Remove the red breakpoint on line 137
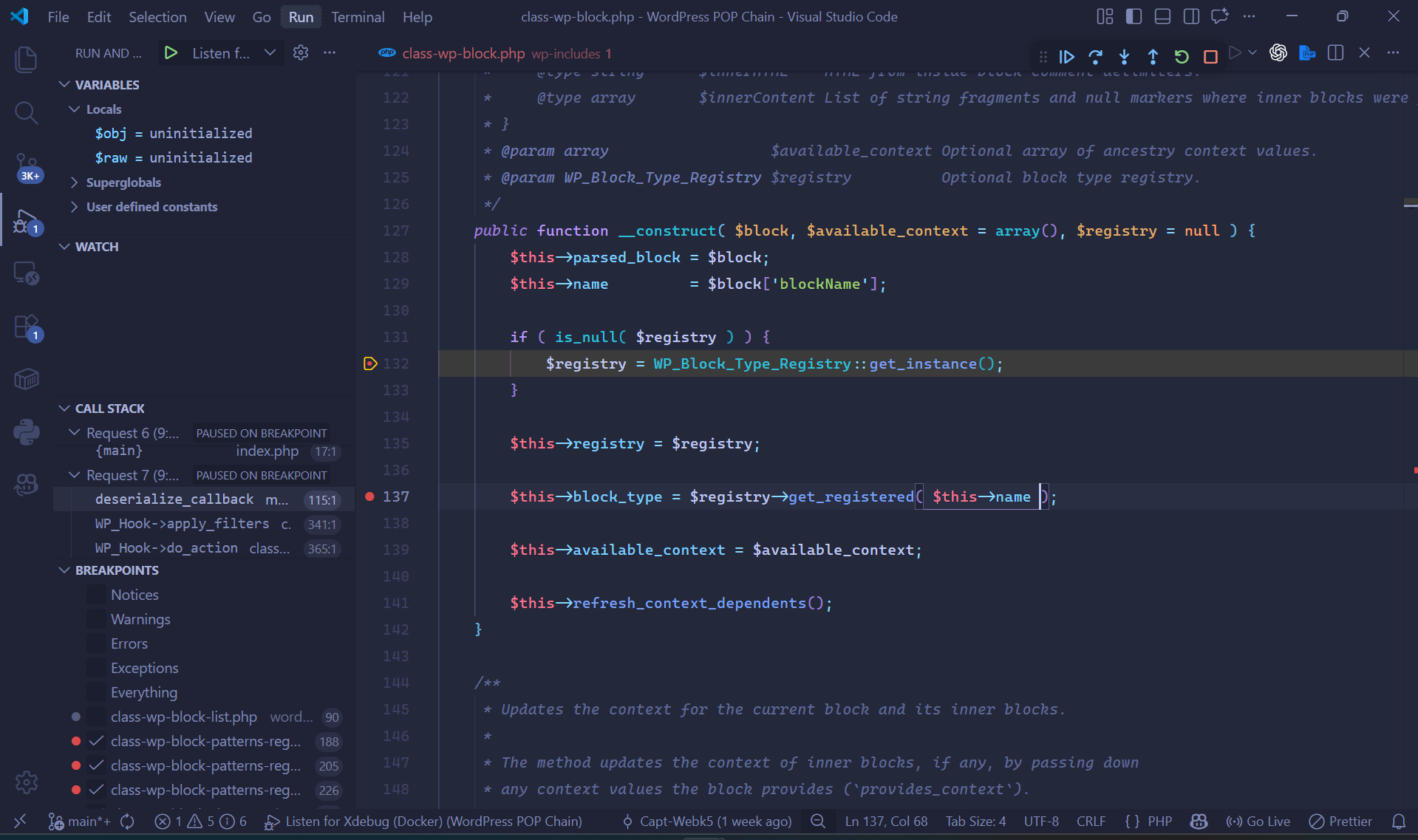 click(369, 496)
